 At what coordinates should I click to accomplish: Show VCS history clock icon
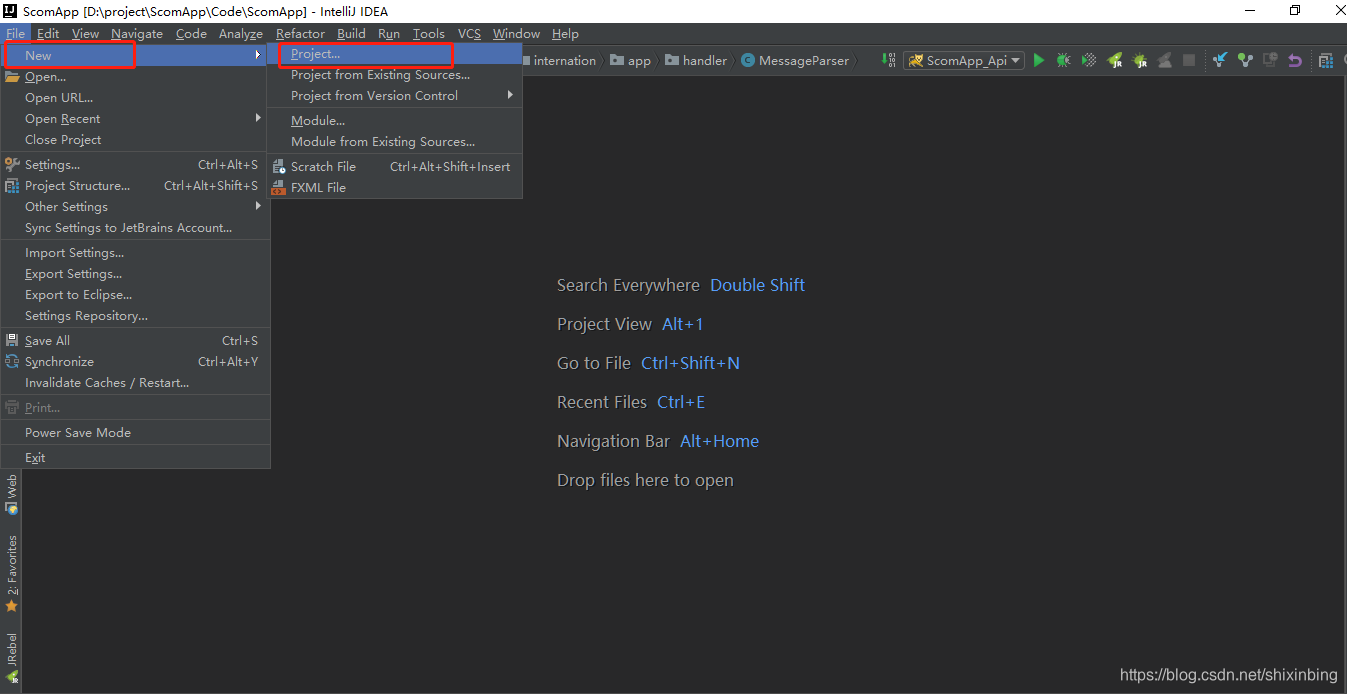pos(1270,60)
